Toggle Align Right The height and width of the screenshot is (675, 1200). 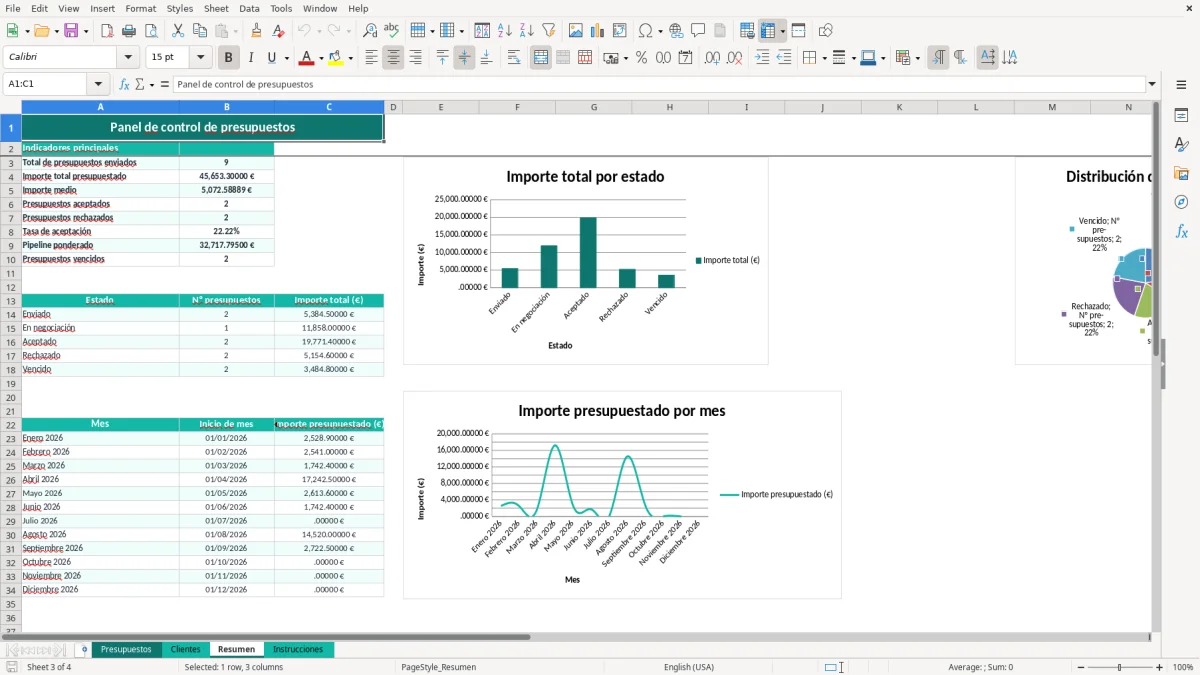[x=415, y=58]
